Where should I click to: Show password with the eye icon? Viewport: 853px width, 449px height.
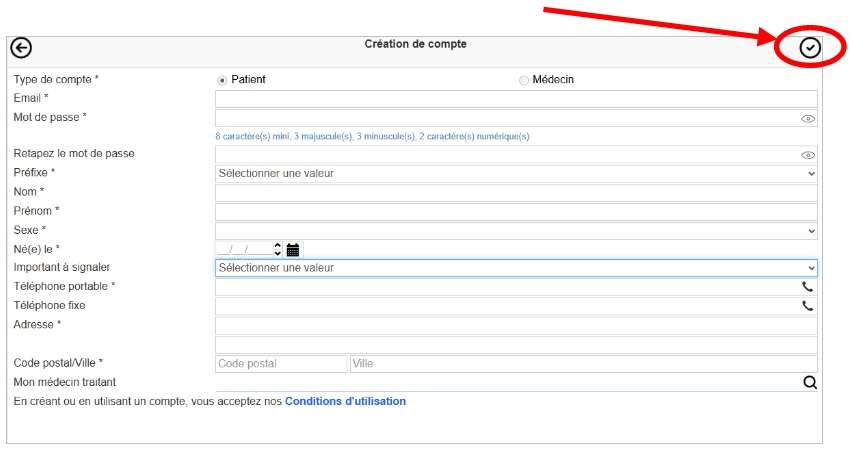tap(808, 118)
